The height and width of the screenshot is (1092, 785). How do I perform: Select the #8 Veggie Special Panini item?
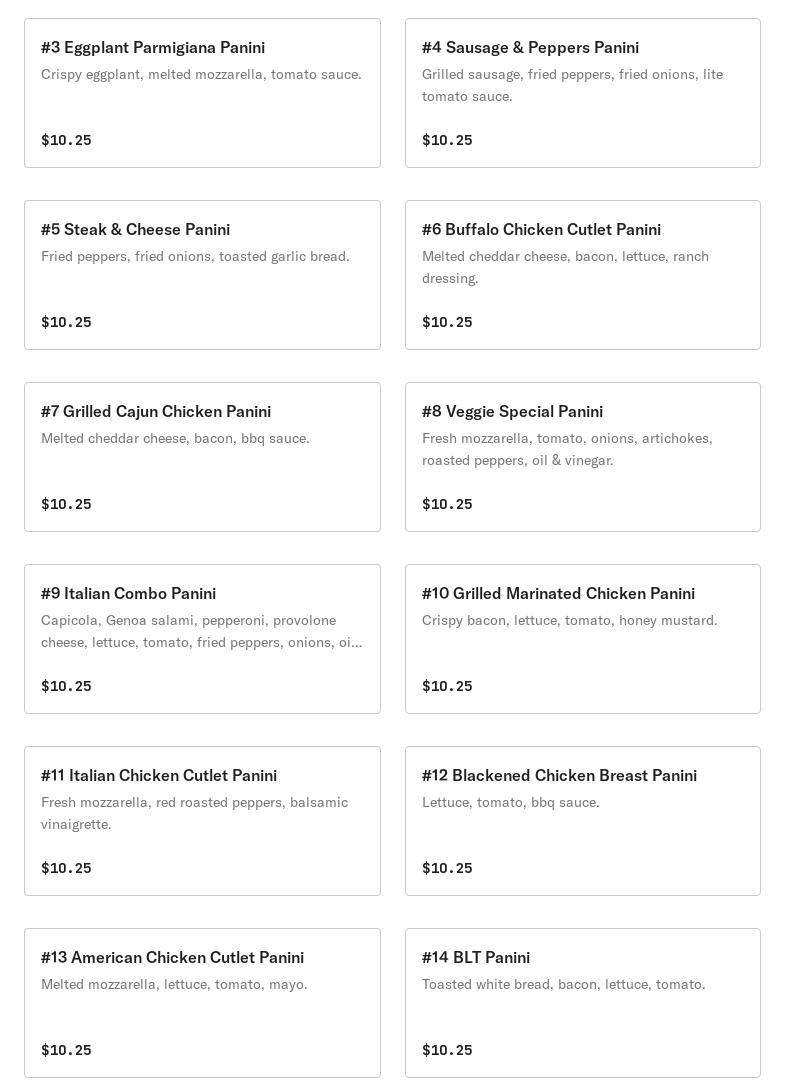click(x=512, y=412)
